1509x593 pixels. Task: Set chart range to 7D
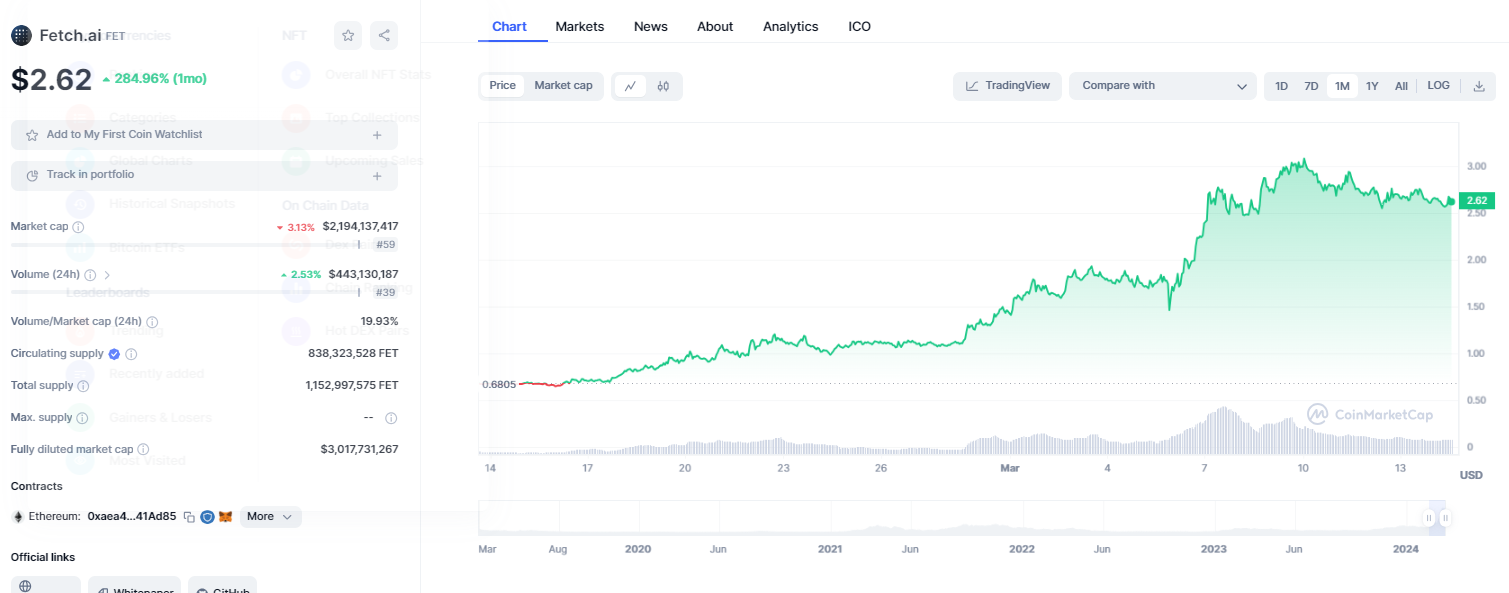[x=1311, y=86]
